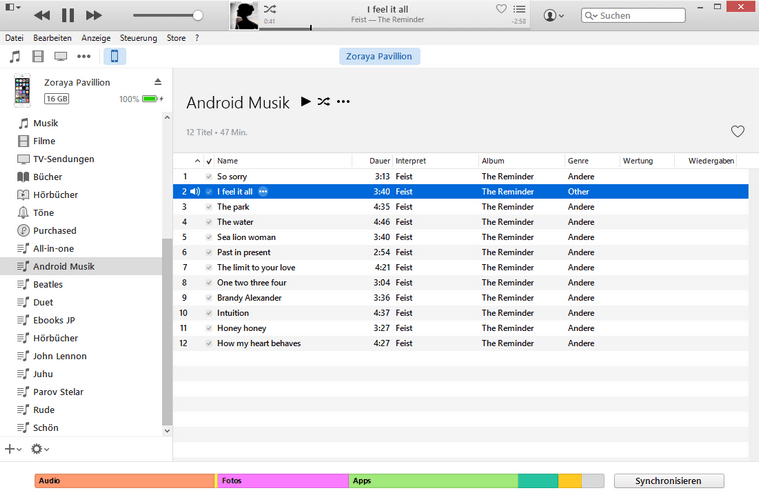Screen dimensions: 759x500
Task: Uncheck the 'So sorry' track checkbox
Action: [x=209, y=177]
